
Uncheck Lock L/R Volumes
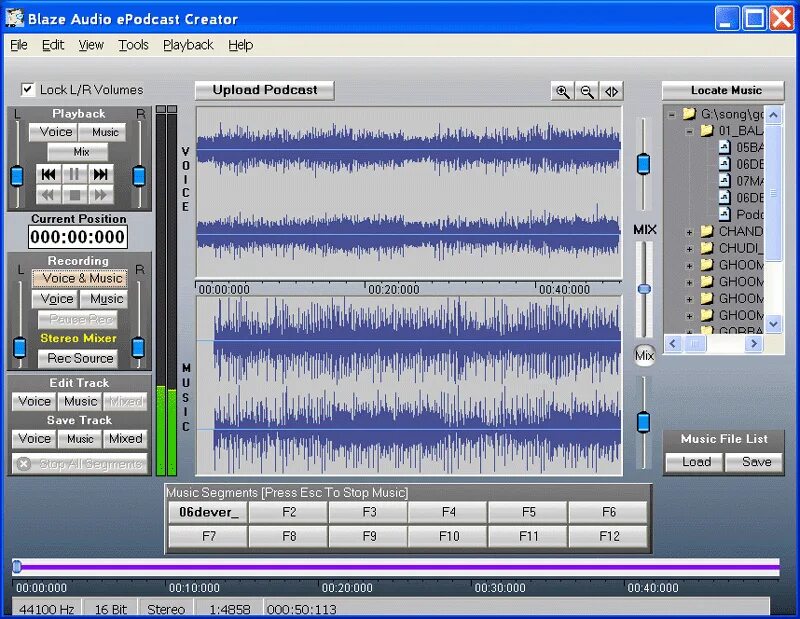point(25,89)
